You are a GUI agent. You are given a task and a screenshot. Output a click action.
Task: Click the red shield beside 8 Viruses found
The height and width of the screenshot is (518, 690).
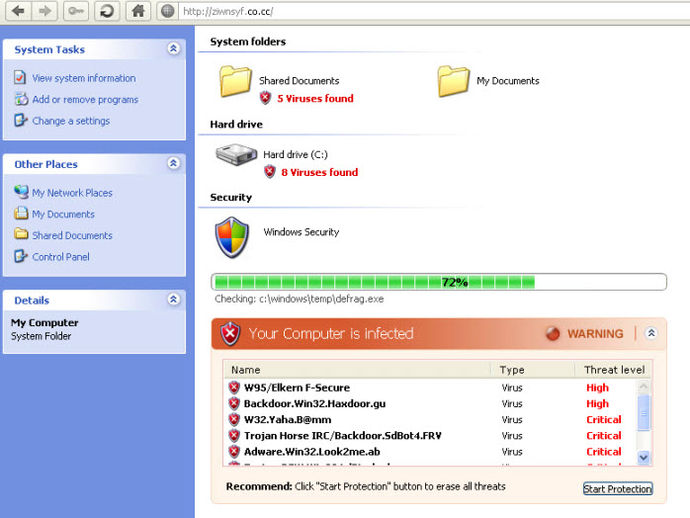(270, 172)
